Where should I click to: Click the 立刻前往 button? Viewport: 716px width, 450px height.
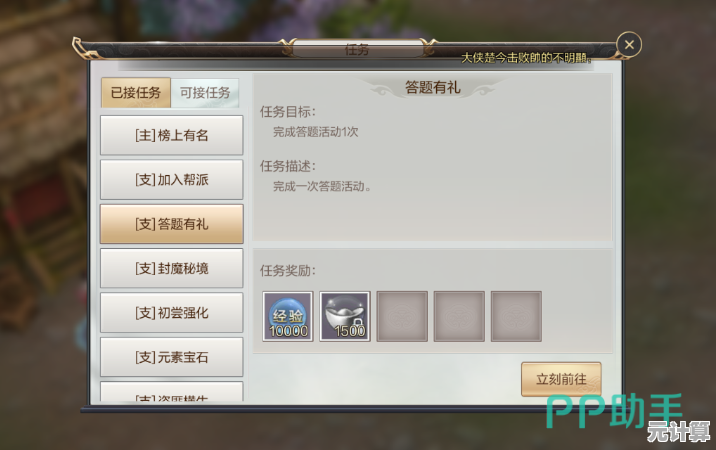[x=561, y=379]
